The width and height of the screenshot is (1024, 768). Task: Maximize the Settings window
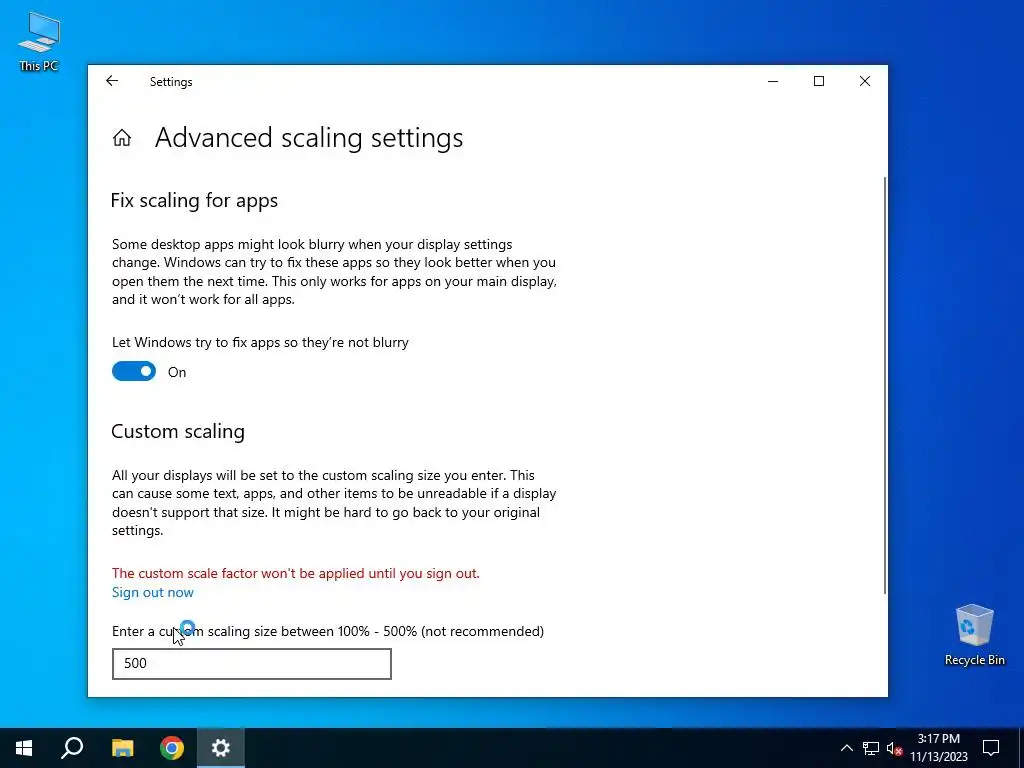[819, 81]
